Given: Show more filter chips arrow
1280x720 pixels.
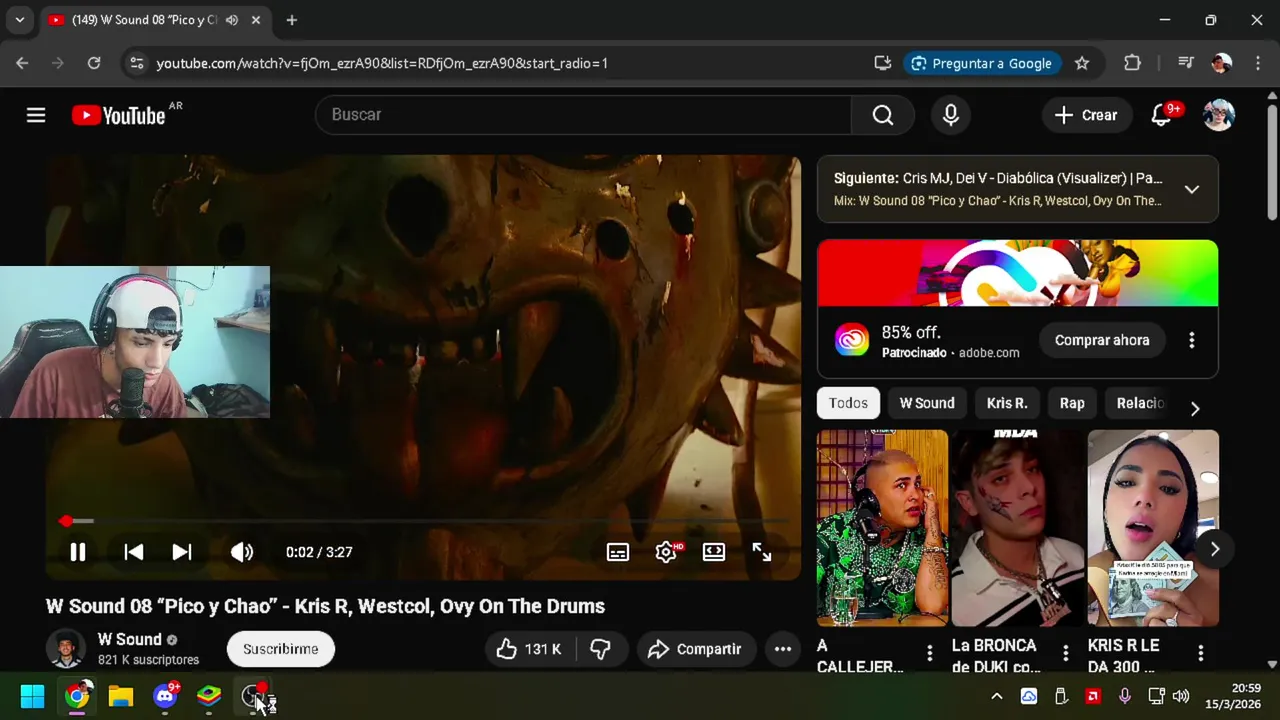Looking at the screenshot, I should pyautogui.click(x=1194, y=408).
